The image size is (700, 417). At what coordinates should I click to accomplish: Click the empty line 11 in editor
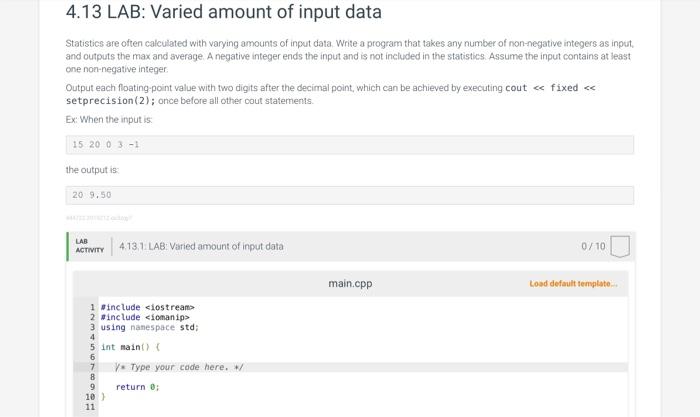[362, 407]
